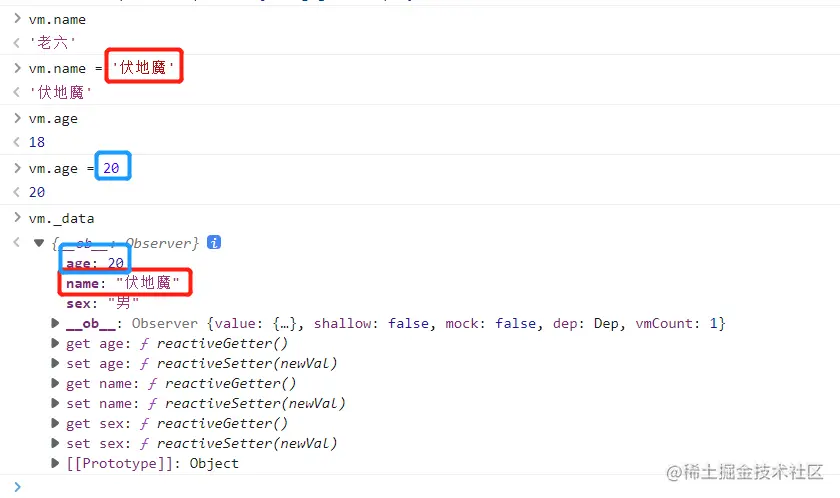Click the name: "伏地魔" property row

(123, 283)
